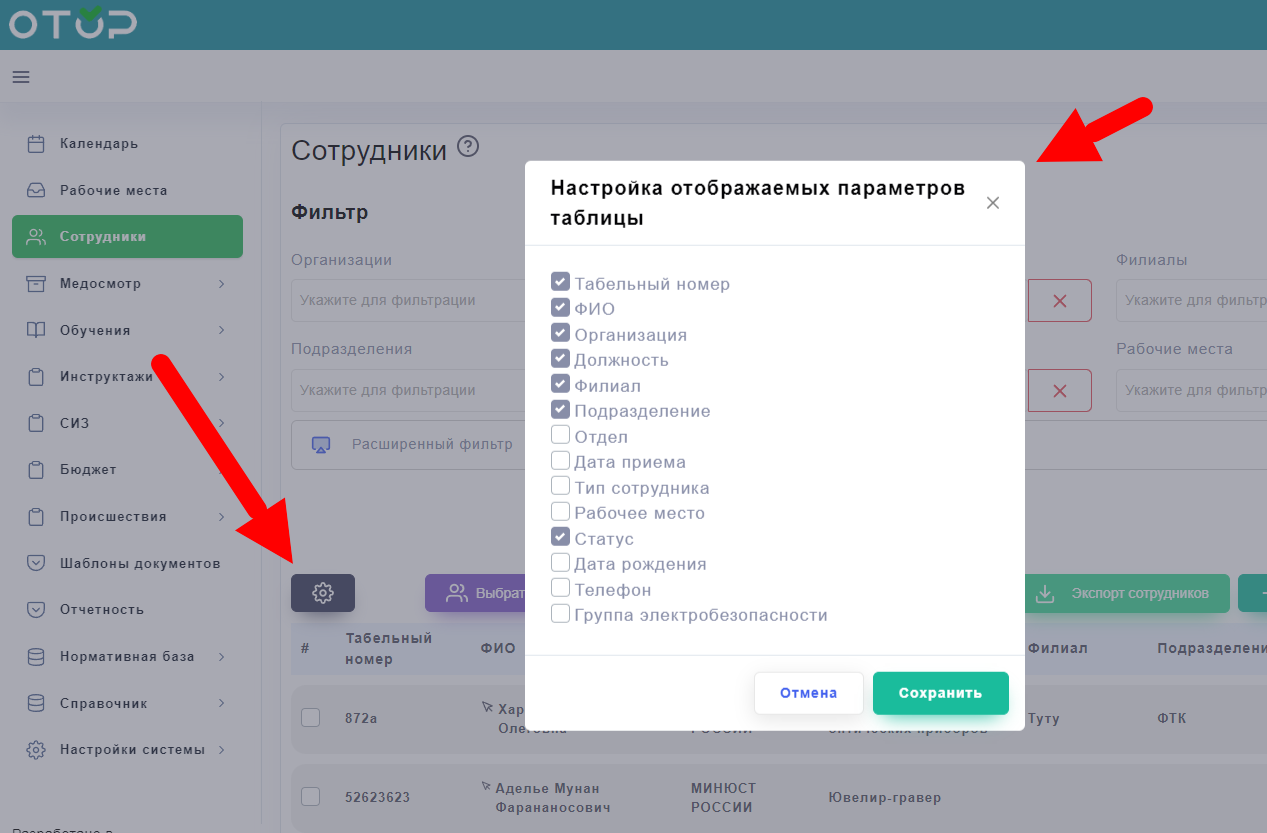Image resolution: width=1267 pixels, height=833 pixels.
Task: Open Рабочие места menu item
Action: [x=113, y=190]
